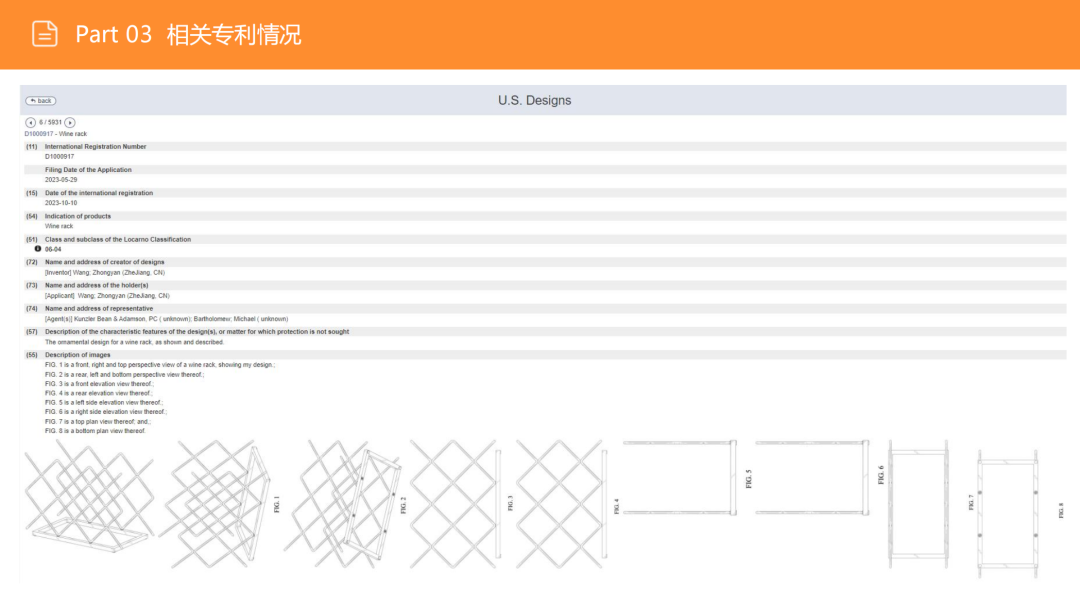Select the classification value 06-04
This screenshot has width=1080, height=607.
53,249
